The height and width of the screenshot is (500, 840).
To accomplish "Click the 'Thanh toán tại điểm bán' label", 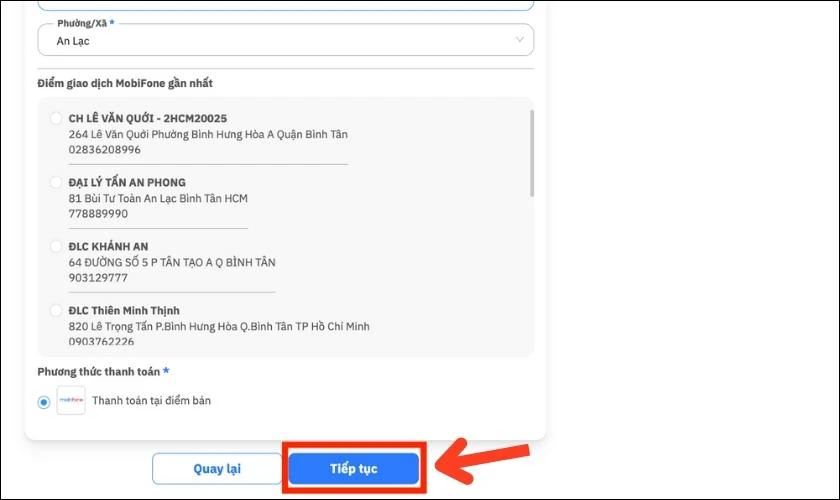I will 152,401.
